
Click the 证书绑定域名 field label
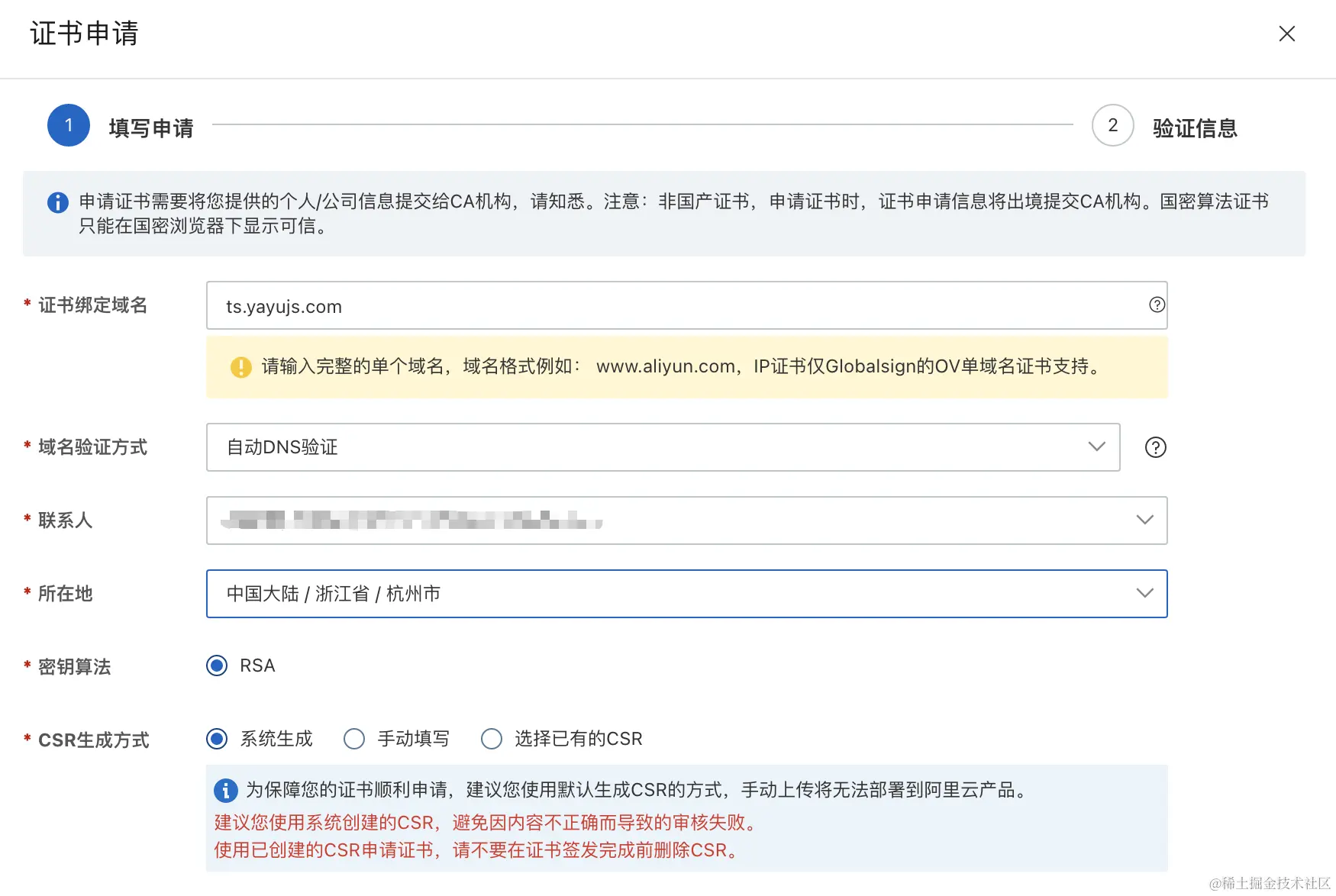tap(92, 305)
